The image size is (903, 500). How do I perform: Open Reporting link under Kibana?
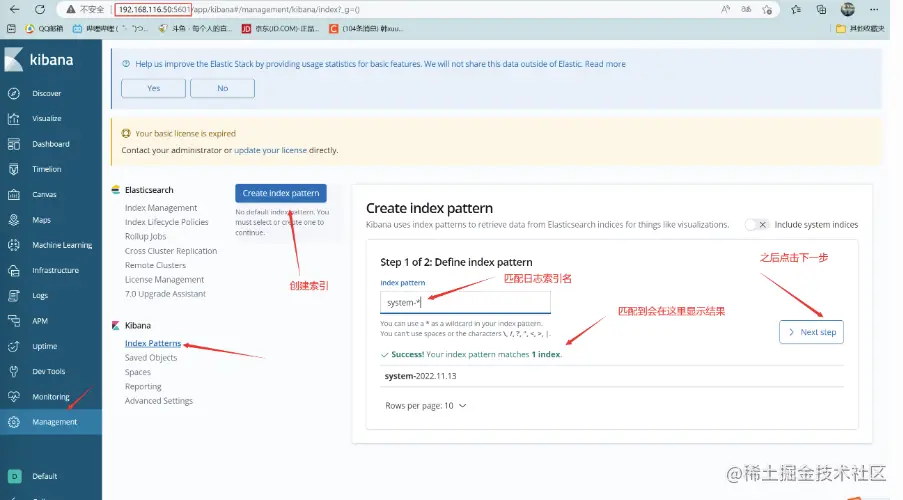click(143, 387)
